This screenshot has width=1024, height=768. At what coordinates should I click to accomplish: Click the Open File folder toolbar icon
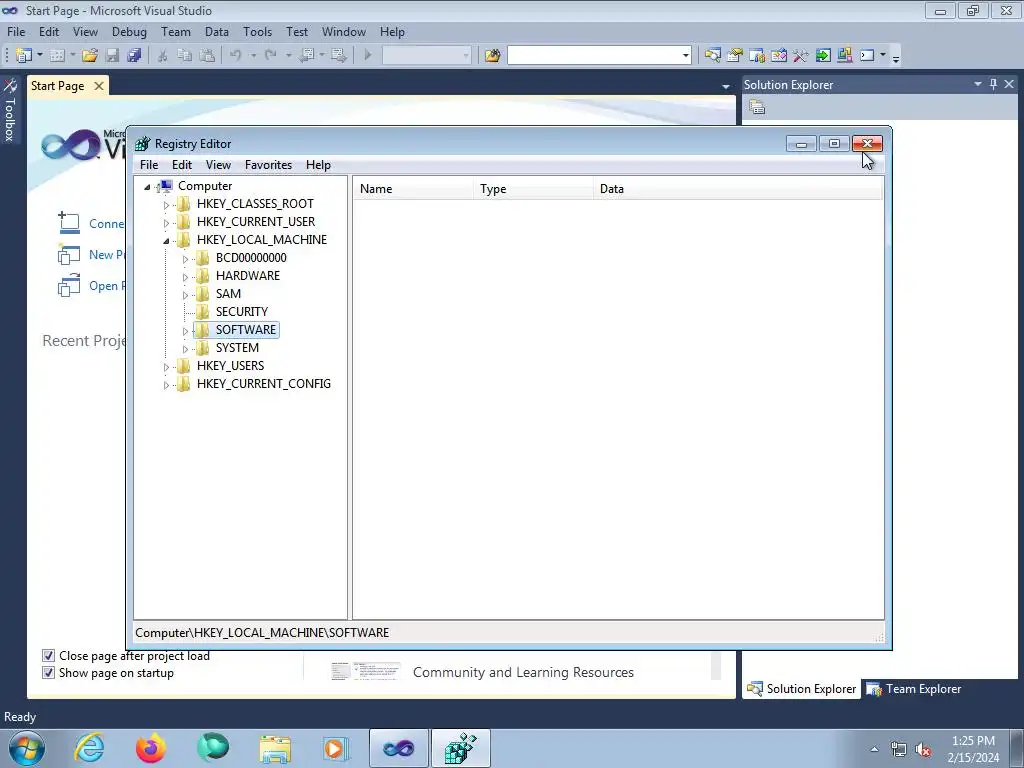point(89,56)
